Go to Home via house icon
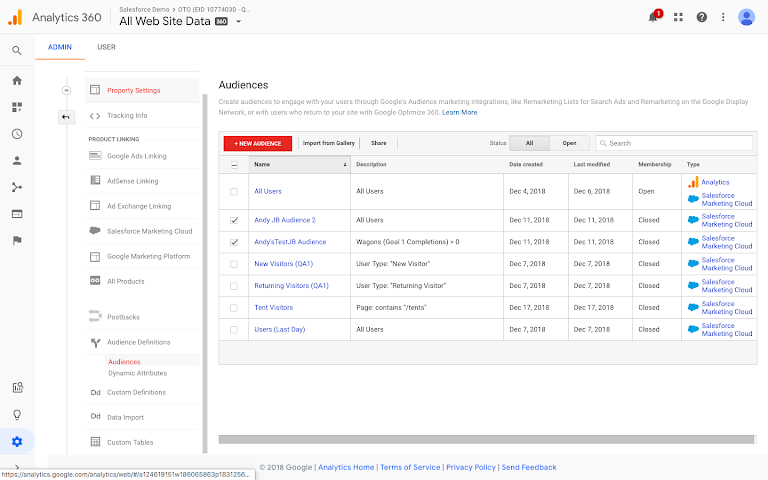The width and height of the screenshot is (768, 480). (x=17, y=80)
